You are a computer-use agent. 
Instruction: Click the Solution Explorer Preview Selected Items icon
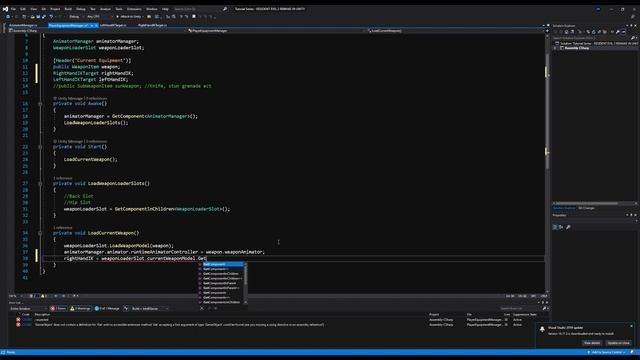pos(624,31)
